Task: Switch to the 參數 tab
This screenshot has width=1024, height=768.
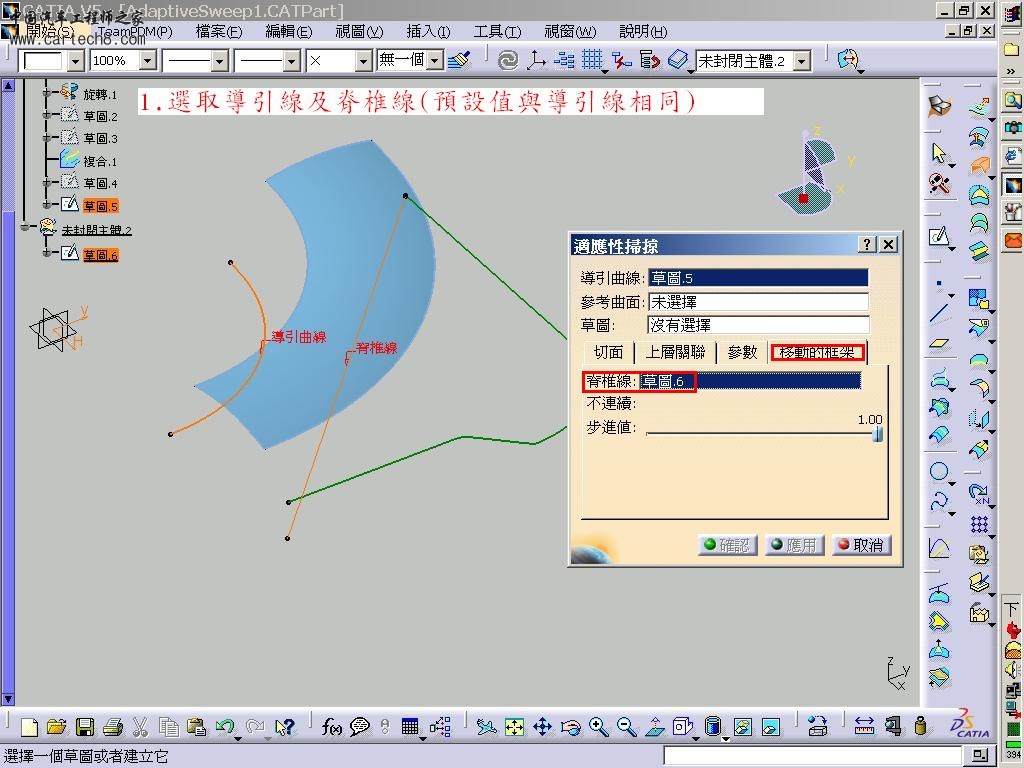Action: (x=743, y=353)
